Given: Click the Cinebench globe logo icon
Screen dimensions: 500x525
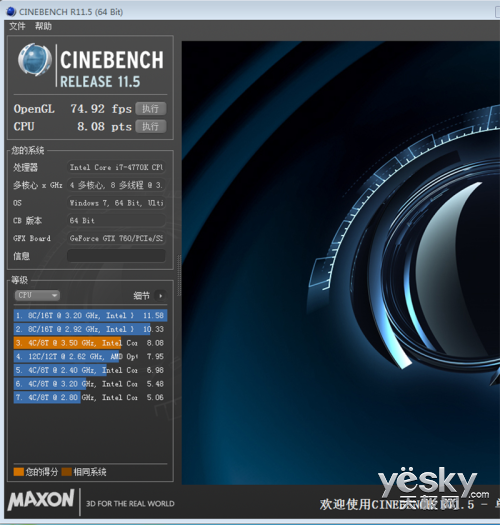Looking at the screenshot, I should tap(35, 60).
